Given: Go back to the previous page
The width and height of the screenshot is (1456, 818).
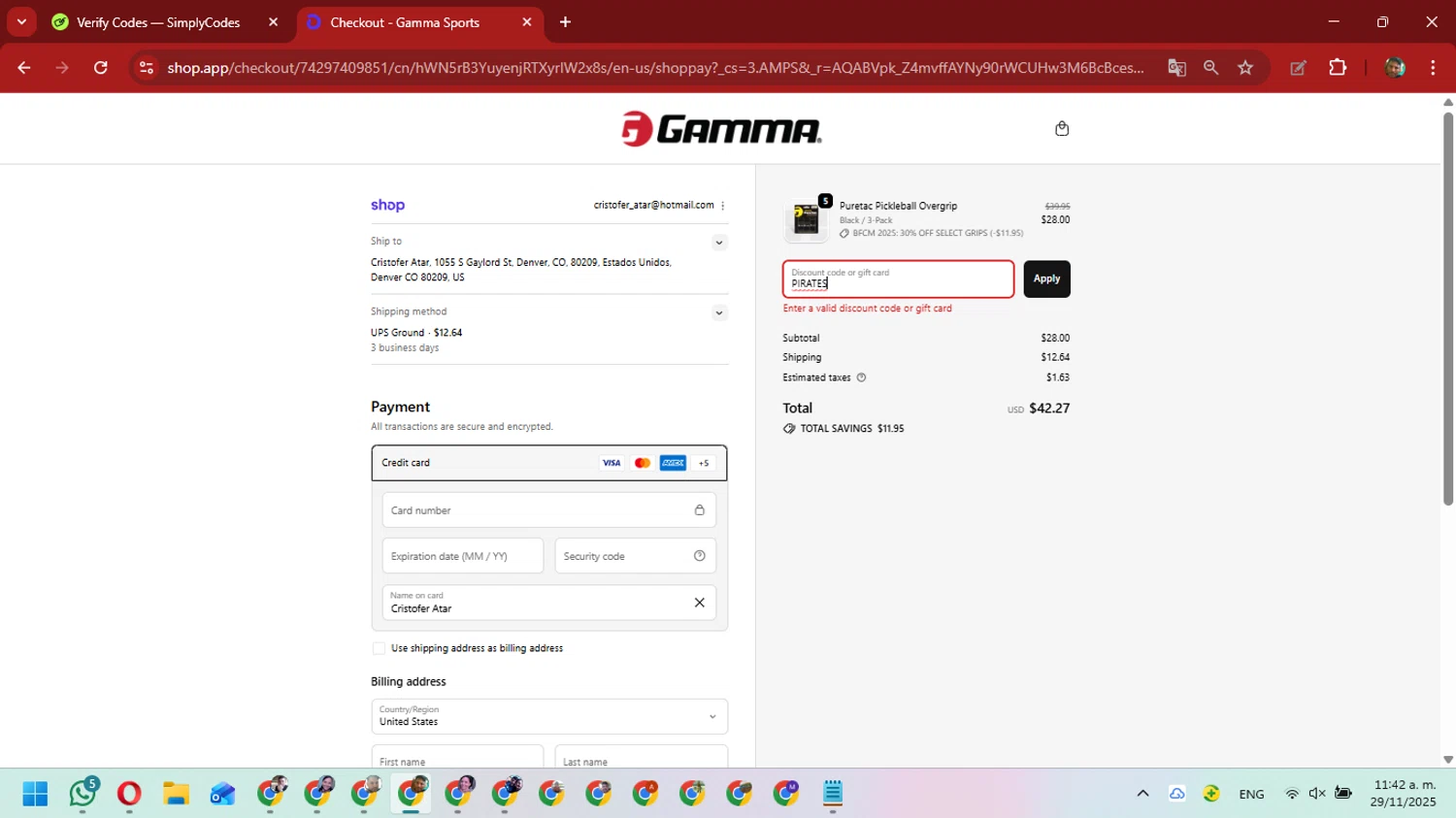Looking at the screenshot, I should pyautogui.click(x=24, y=68).
